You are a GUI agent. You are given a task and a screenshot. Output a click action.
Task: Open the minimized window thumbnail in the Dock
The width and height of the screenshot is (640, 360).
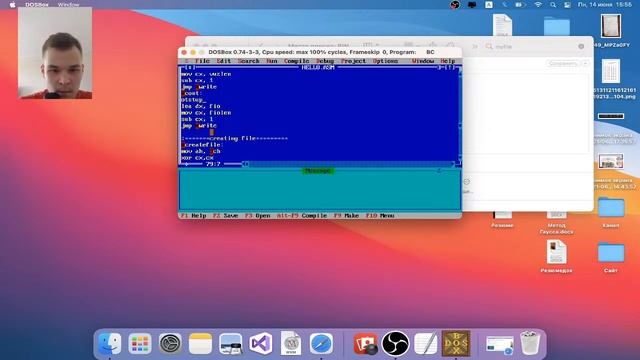point(500,344)
